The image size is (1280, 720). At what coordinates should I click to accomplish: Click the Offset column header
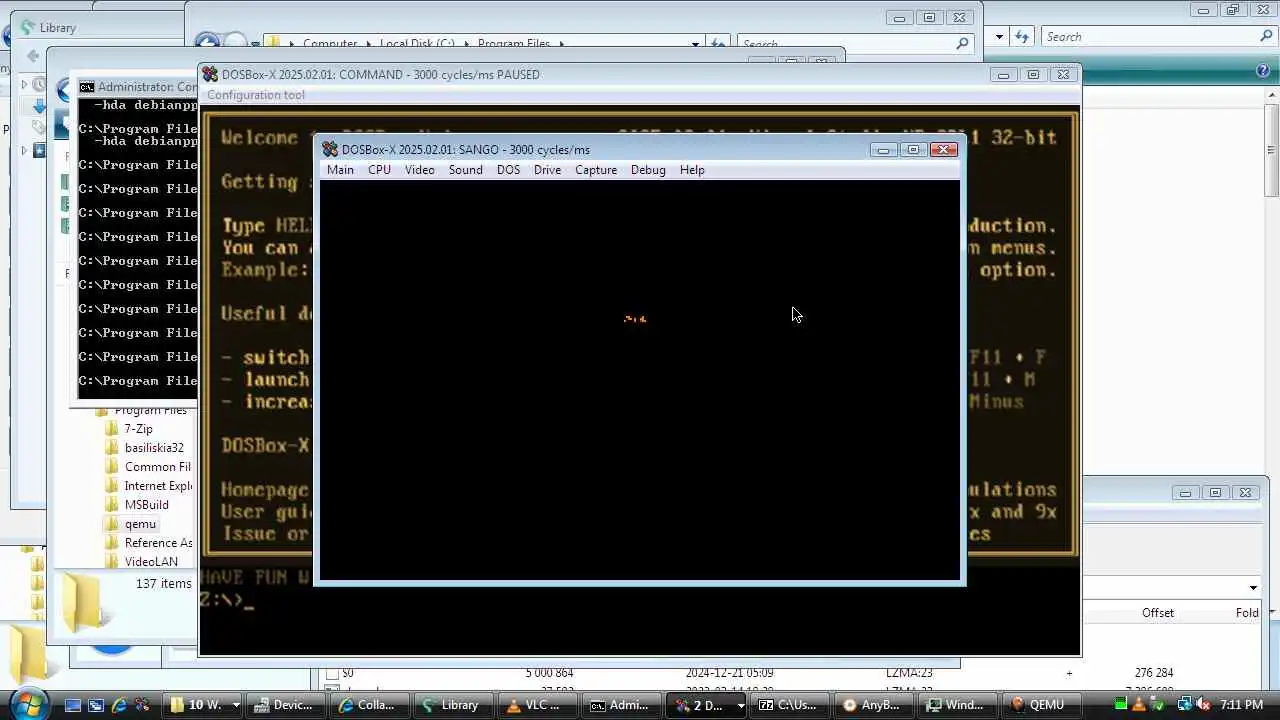click(1158, 613)
